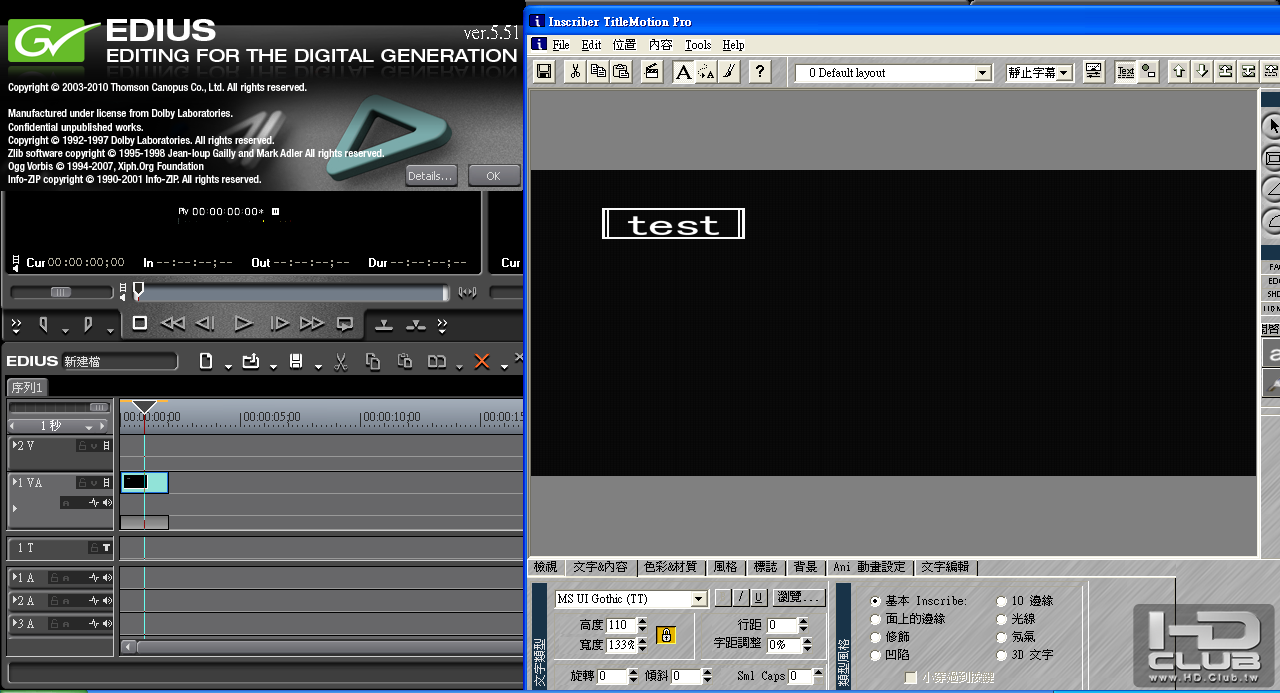Click the monitor preview icon in TitleMotion toolbar
This screenshot has width=1280, height=693.
1093,72
